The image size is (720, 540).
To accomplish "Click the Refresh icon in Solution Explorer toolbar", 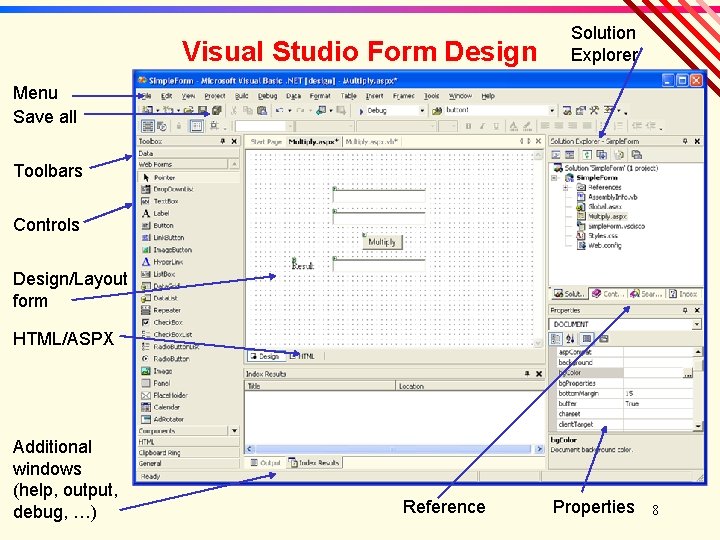I will [x=587, y=155].
